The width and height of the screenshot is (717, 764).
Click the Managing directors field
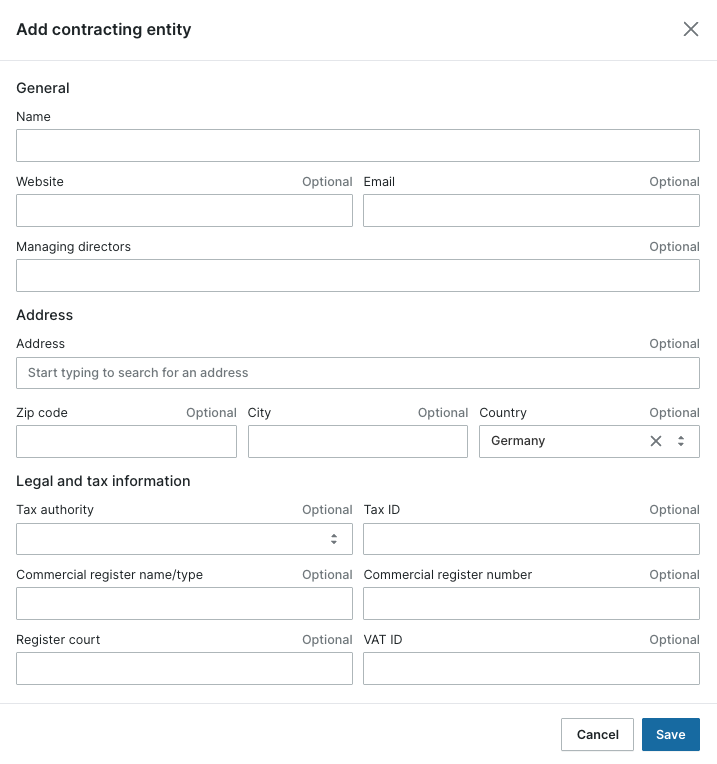pyautogui.click(x=357, y=275)
